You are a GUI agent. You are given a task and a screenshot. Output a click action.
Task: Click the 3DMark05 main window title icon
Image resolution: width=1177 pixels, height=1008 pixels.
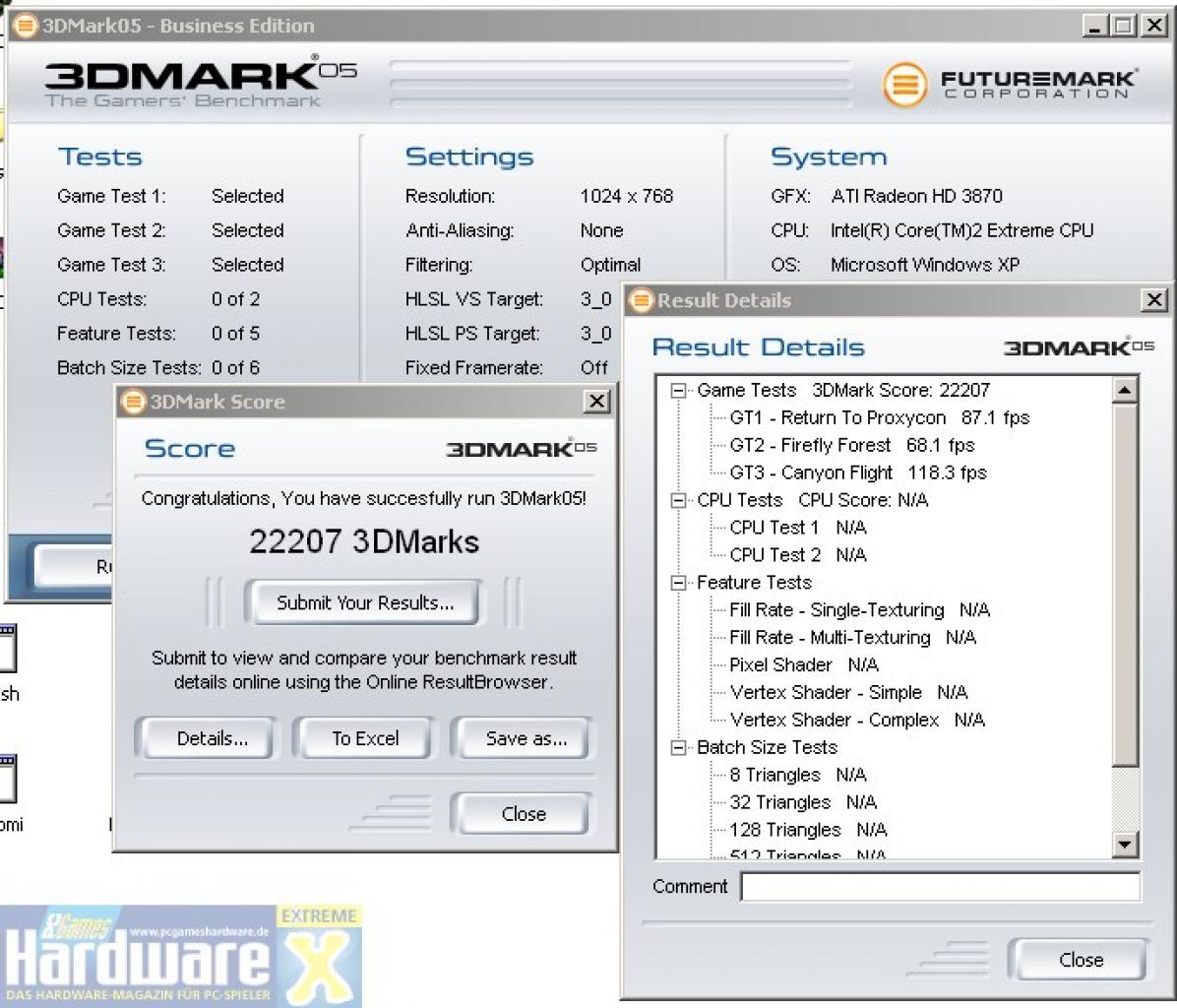[x=25, y=26]
